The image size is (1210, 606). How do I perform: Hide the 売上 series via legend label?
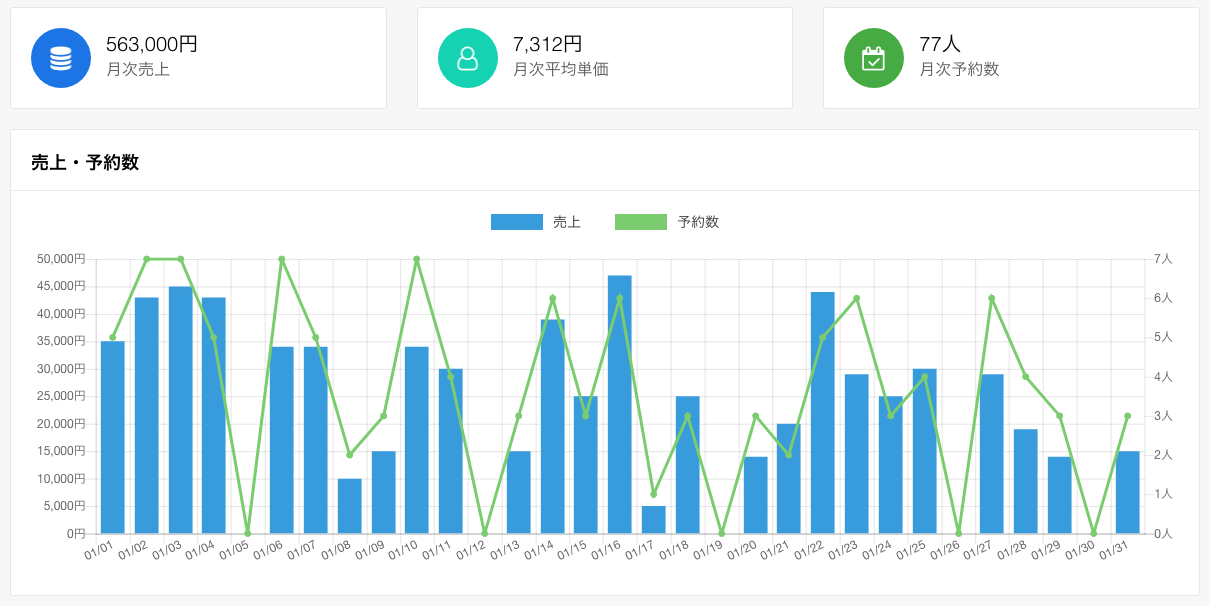pos(567,222)
